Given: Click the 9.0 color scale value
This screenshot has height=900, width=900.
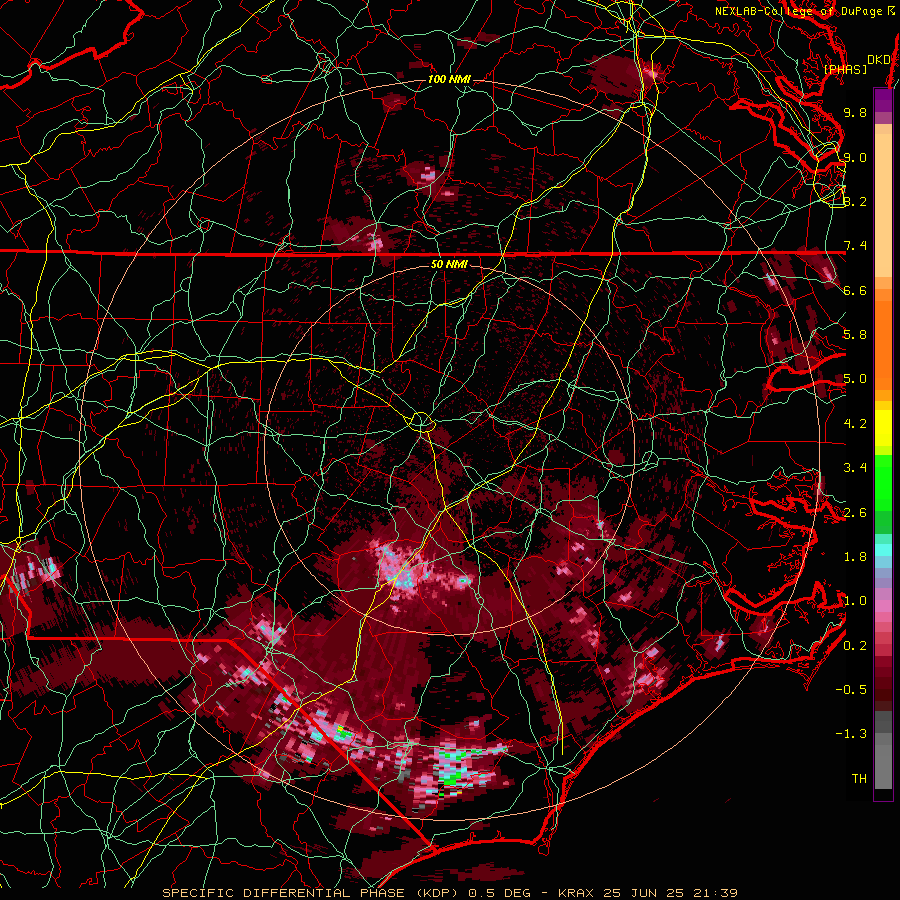Looking at the screenshot, I should click(855, 157).
